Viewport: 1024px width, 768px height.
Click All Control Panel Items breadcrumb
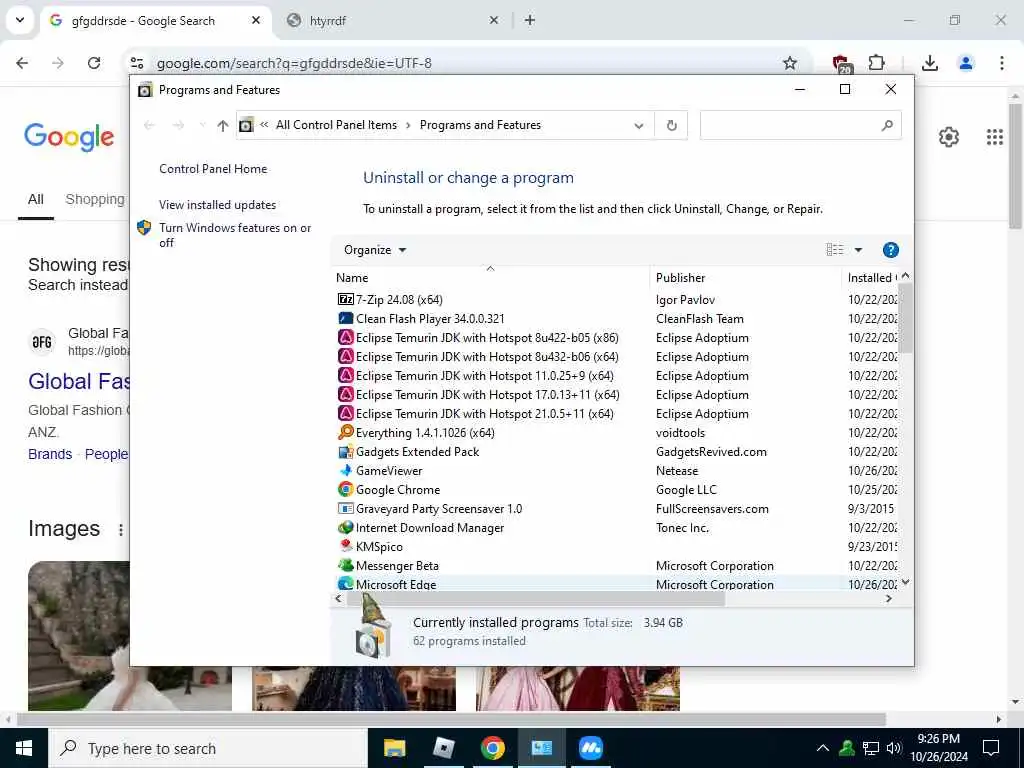click(x=336, y=125)
